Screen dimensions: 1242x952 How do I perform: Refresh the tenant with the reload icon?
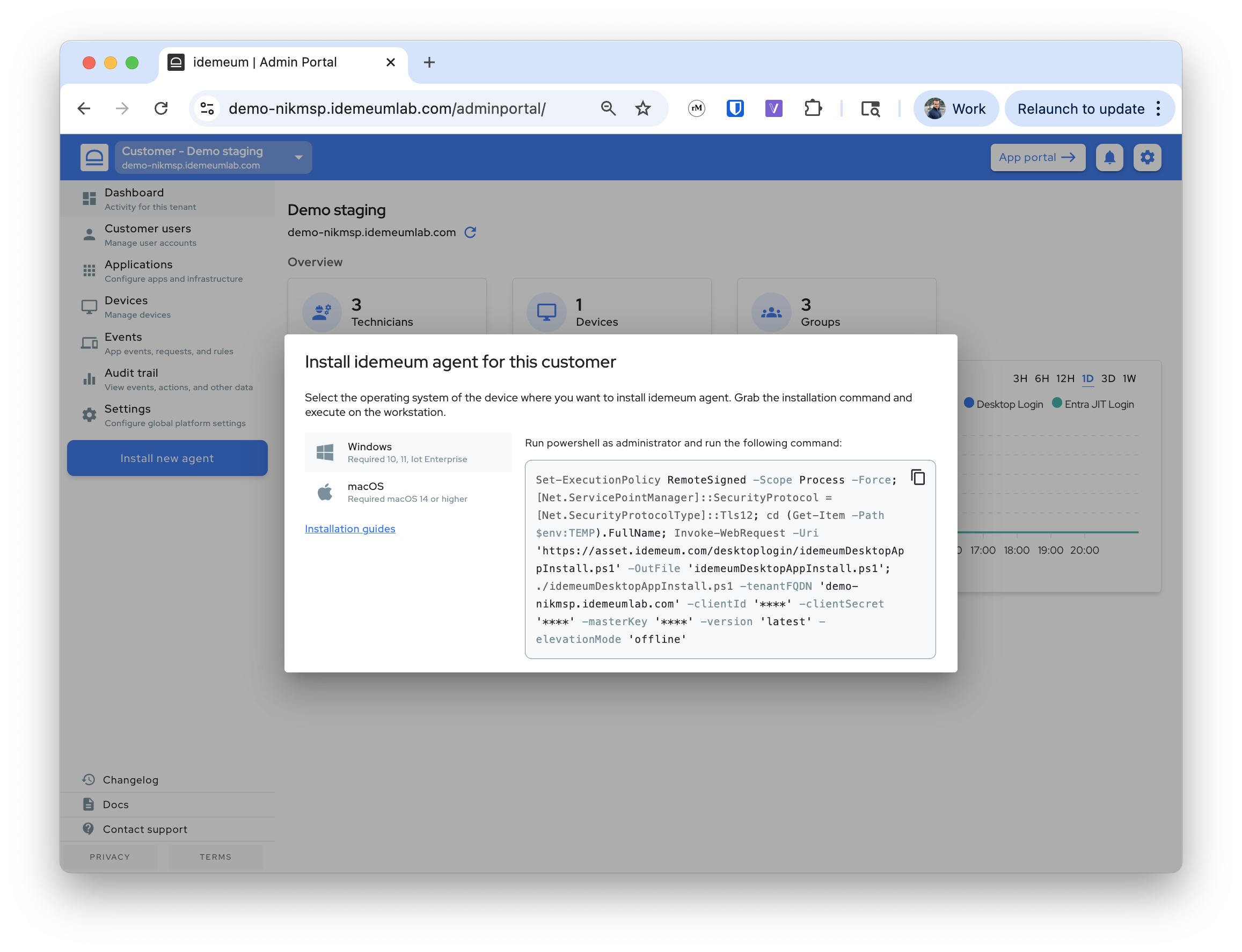click(x=470, y=232)
